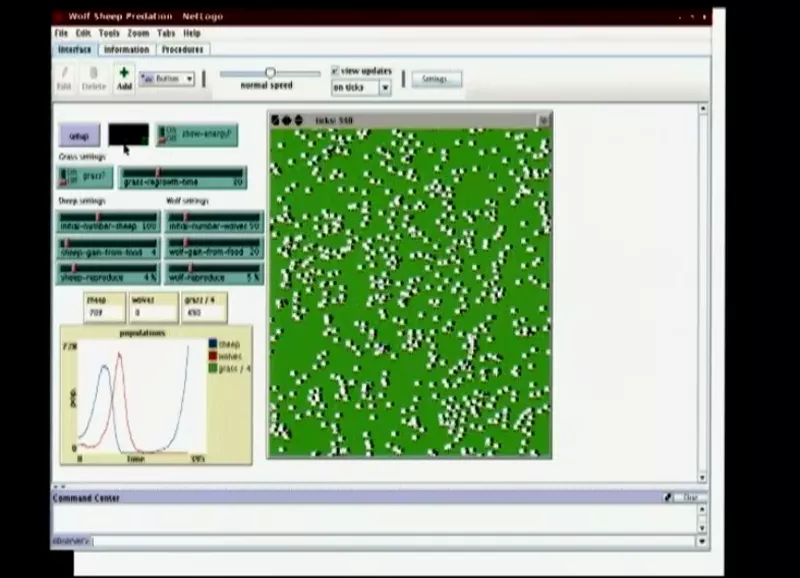Click the first view control icon beside ticks
Screen dimensions: 800x578
[x=276, y=121]
